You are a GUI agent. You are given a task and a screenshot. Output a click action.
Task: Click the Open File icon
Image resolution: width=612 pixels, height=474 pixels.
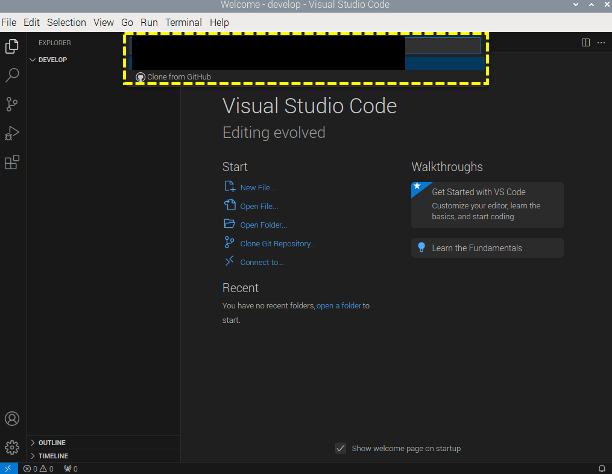pyautogui.click(x=230, y=205)
